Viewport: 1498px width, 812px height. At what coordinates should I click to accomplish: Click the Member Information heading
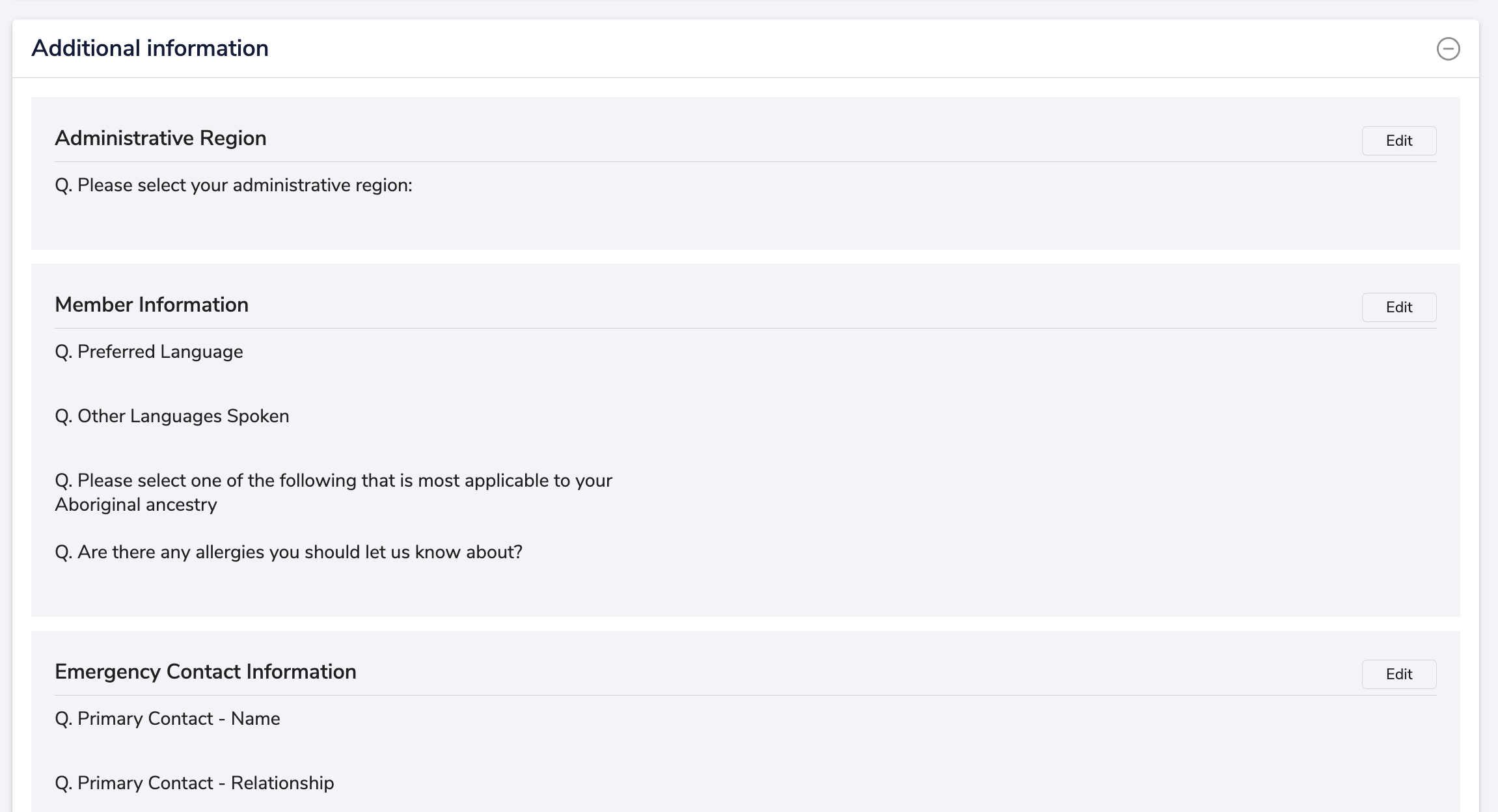tap(151, 304)
